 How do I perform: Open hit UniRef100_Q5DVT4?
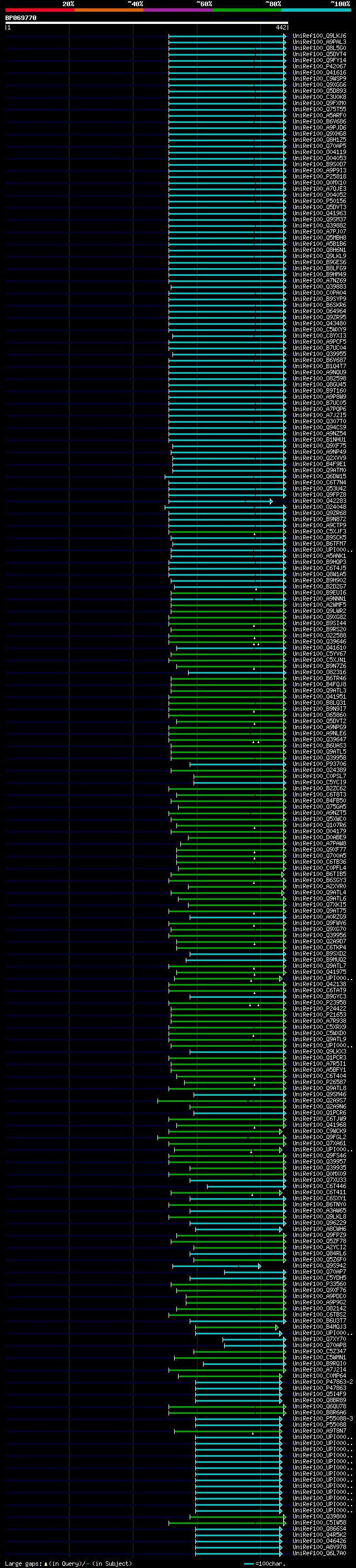click(319, 54)
